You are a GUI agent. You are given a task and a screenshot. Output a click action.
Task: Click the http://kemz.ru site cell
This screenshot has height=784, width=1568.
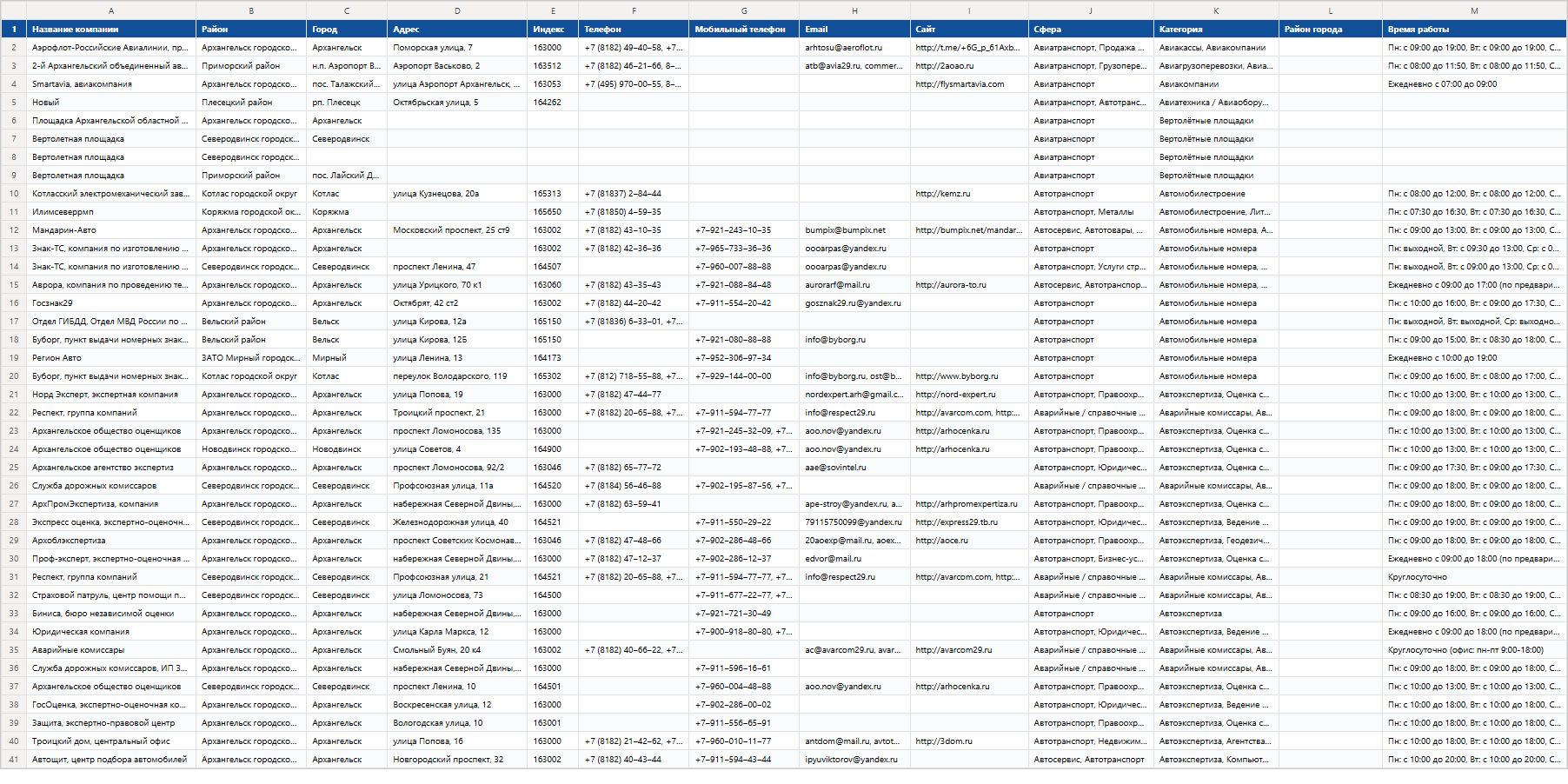[969, 194]
